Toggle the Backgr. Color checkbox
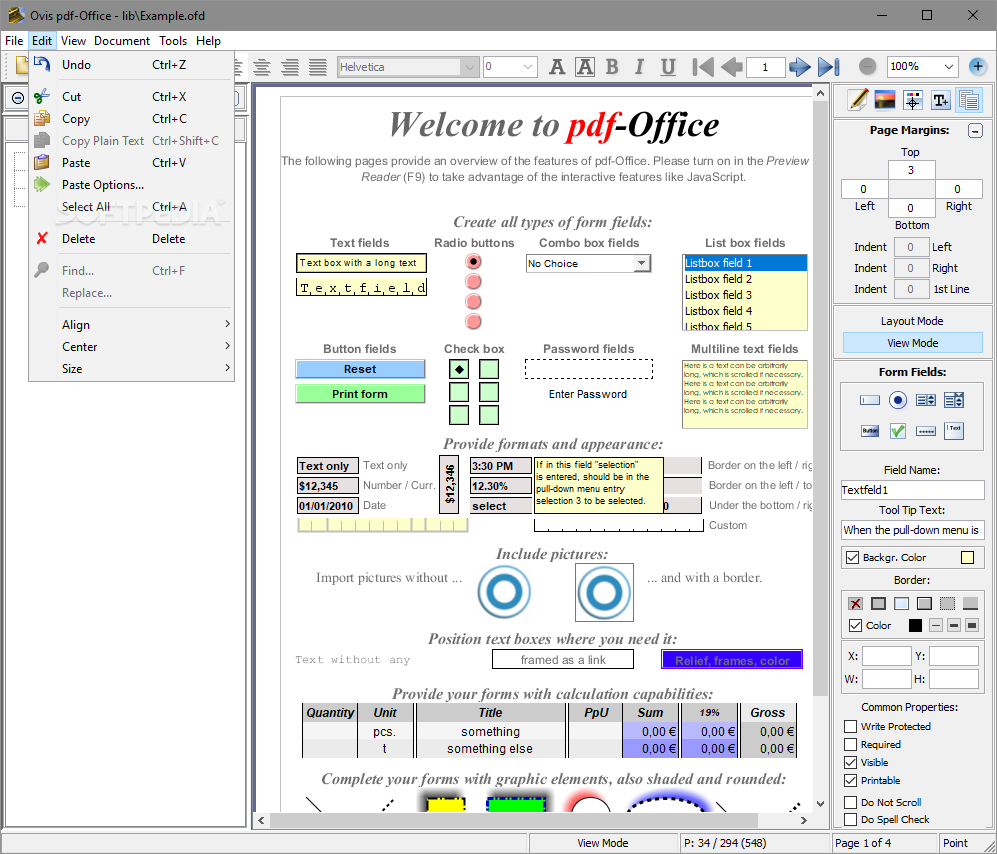997x854 pixels. (853, 557)
